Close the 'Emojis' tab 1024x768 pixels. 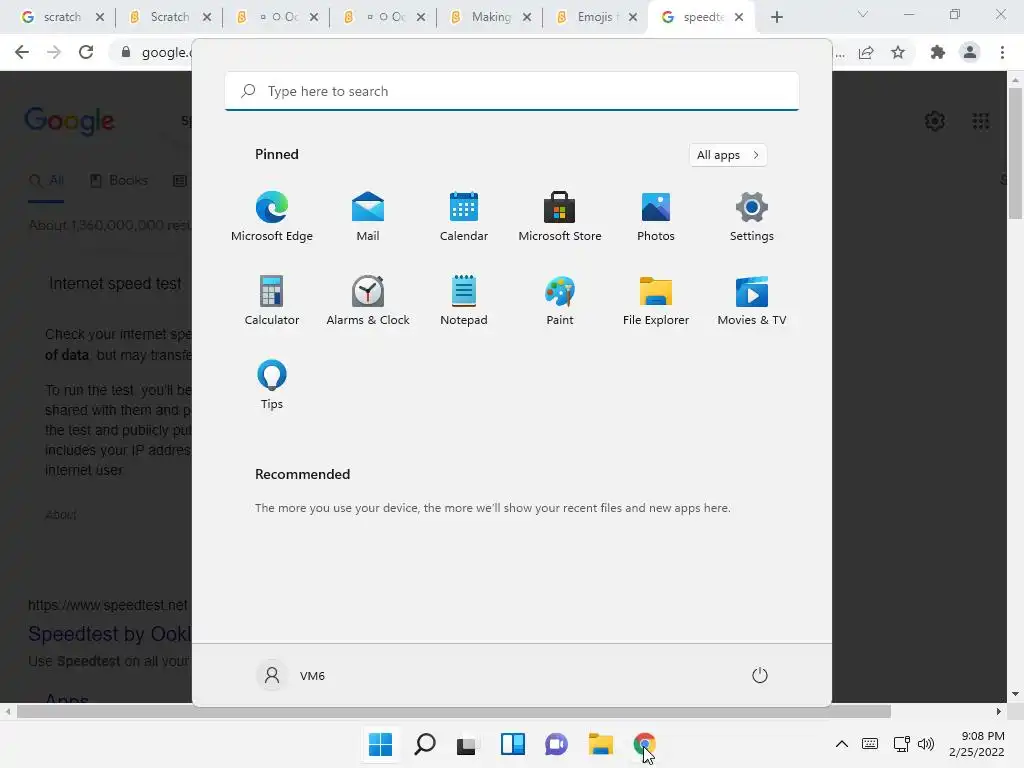633,17
